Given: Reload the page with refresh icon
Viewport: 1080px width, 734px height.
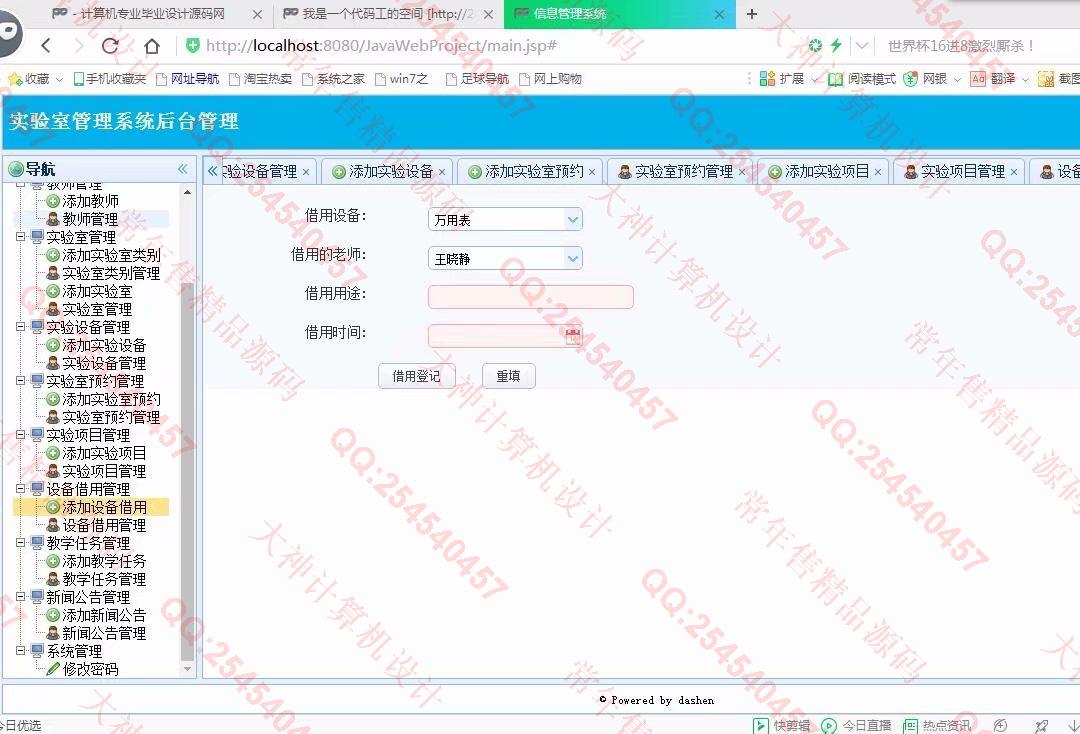Looking at the screenshot, I should click(110, 46).
